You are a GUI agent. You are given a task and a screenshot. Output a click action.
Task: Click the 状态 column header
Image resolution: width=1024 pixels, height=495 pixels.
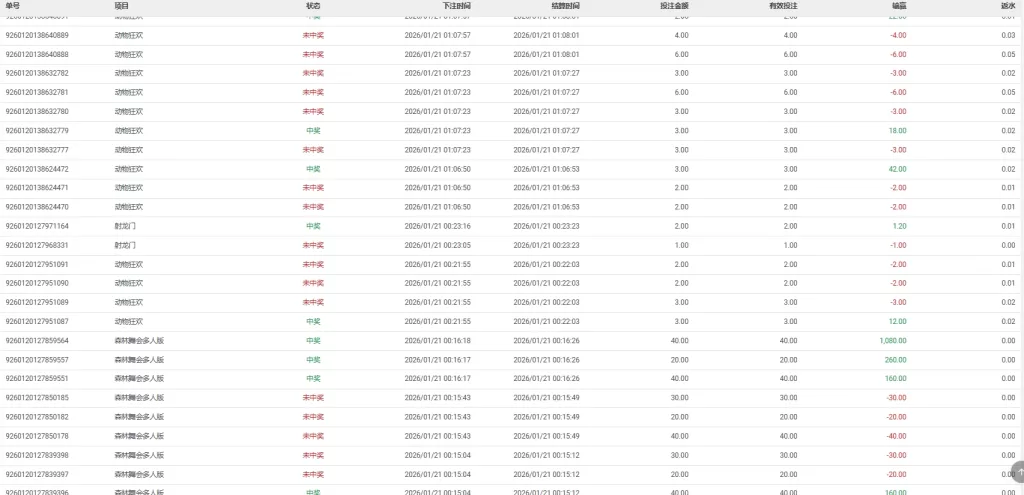313,6
